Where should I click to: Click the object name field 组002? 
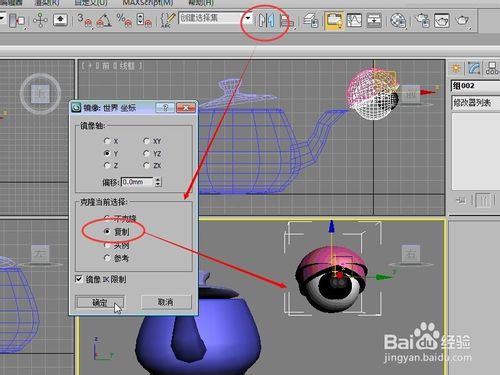(x=476, y=86)
